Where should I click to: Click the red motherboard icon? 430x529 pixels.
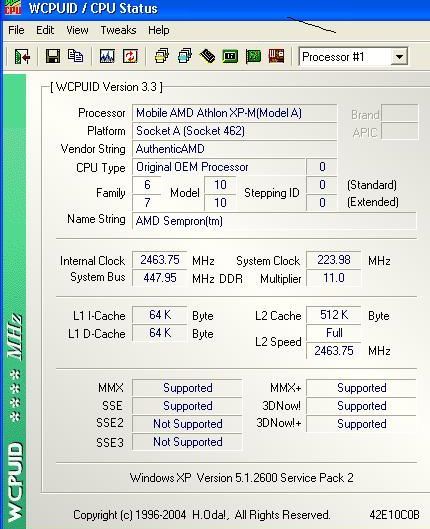[276, 56]
